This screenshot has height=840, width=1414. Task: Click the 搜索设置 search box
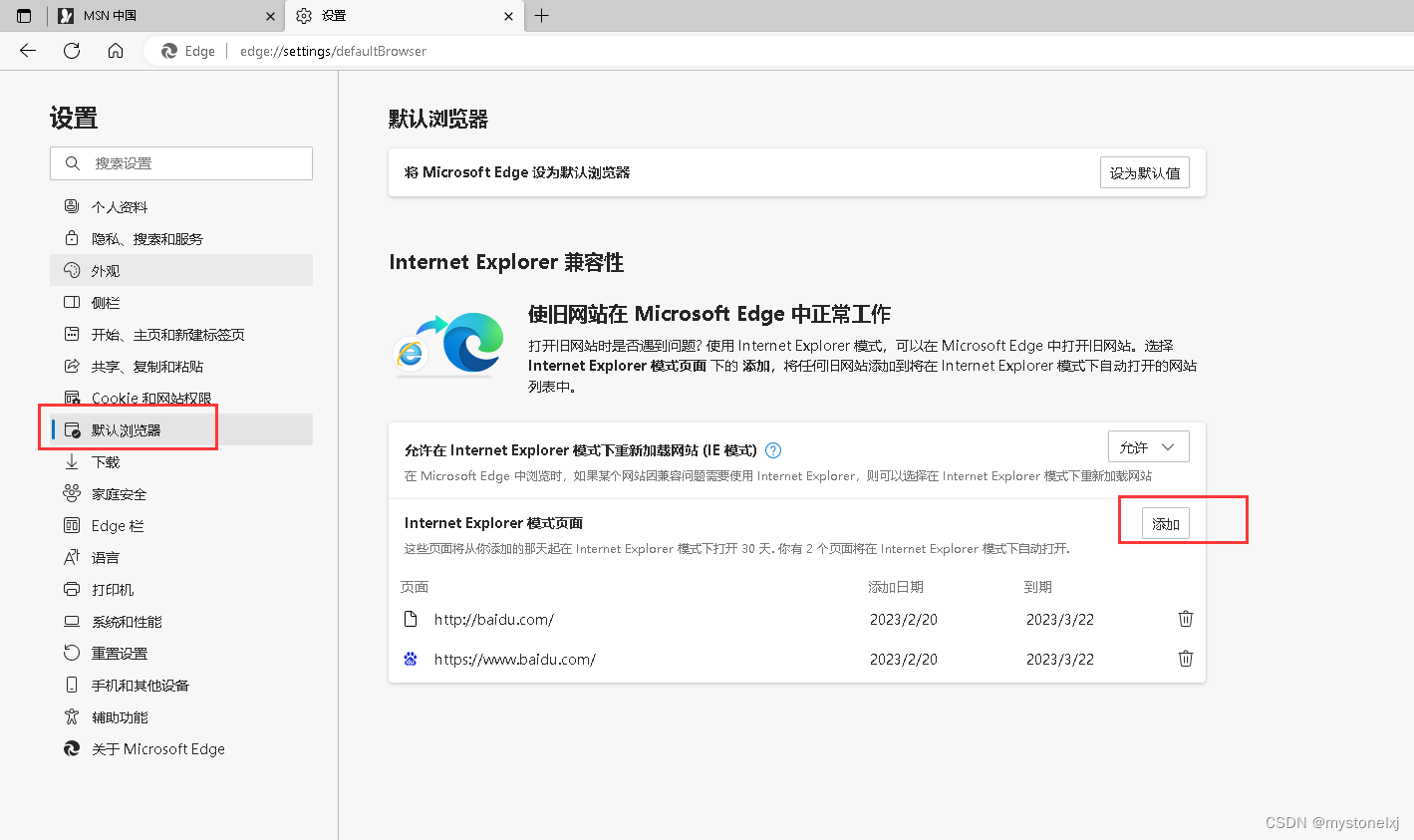(181, 163)
